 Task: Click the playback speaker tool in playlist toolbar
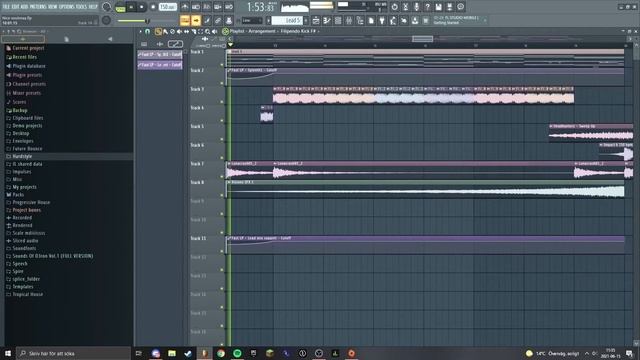click(x=214, y=31)
